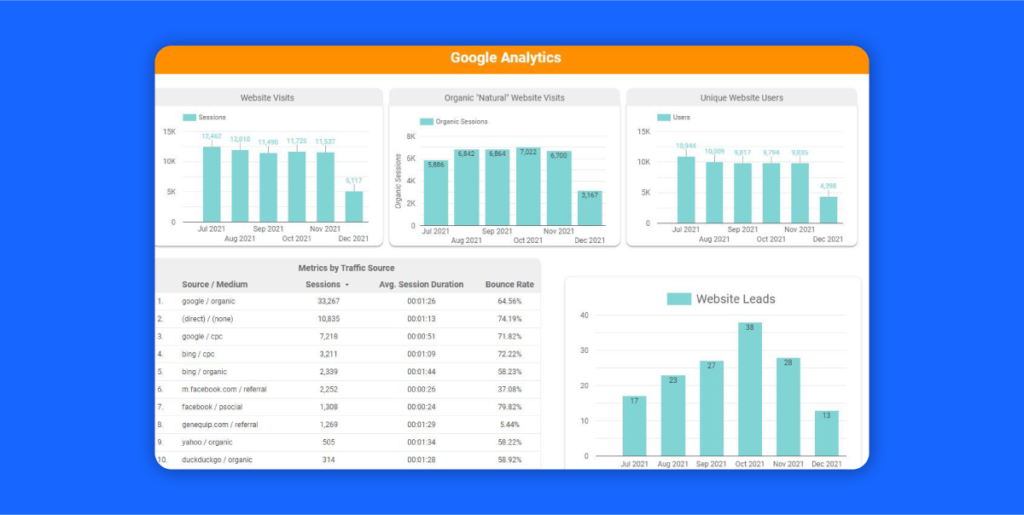Click the 7,022 Organic Sessions bar
Screen dimensions: 1024x515
pos(528,186)
